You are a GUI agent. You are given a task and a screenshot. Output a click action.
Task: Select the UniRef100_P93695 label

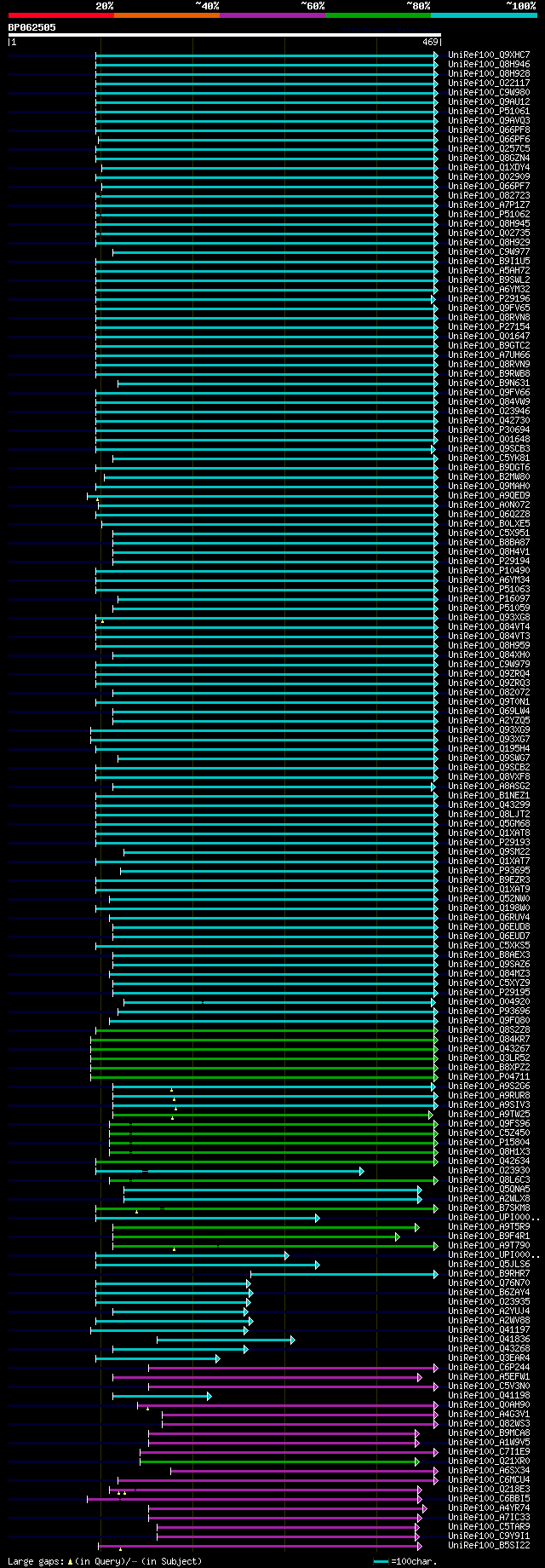[x=489, y=870]
